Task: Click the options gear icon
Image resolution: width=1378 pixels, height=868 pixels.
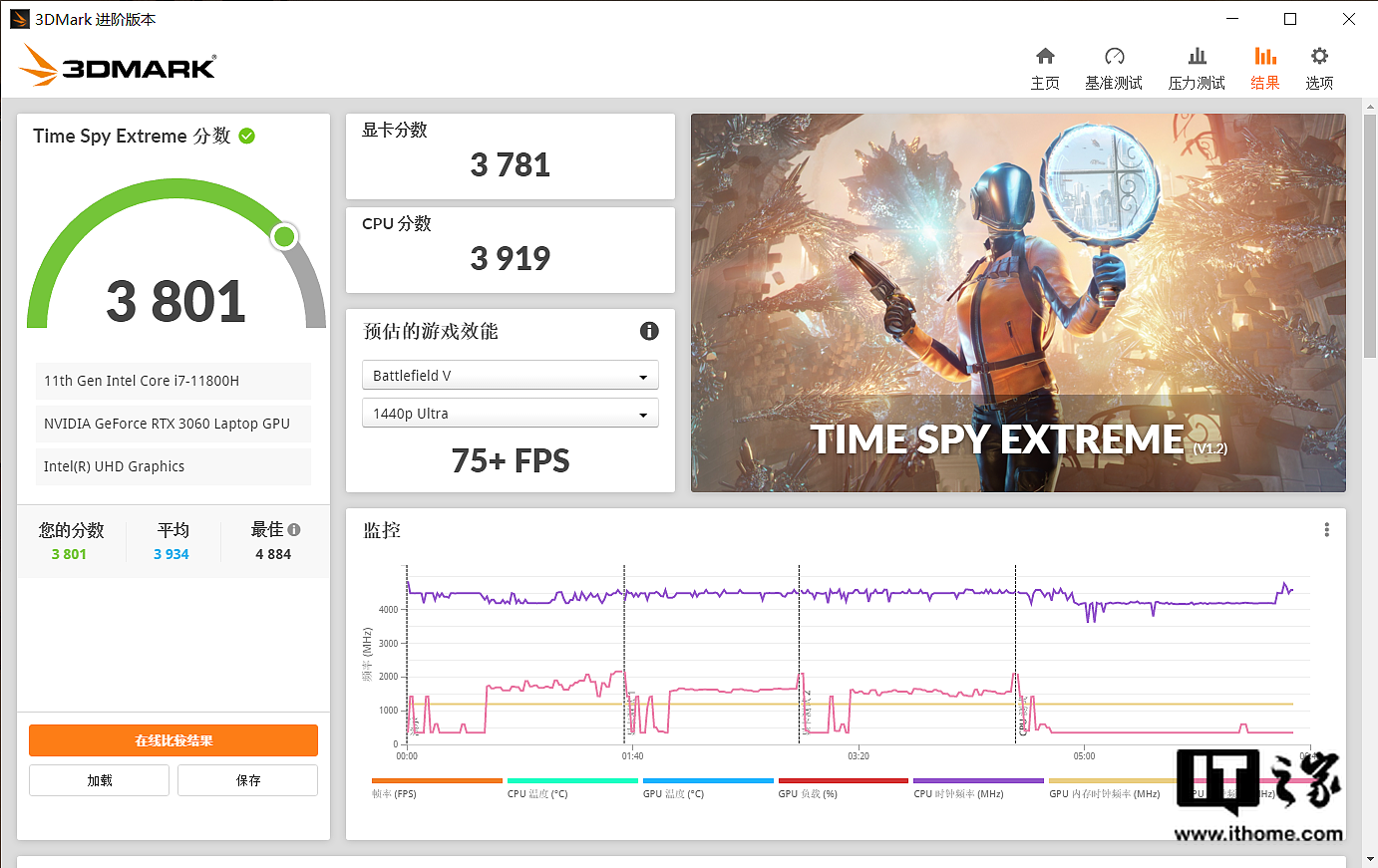Action: pos(1320,56)
